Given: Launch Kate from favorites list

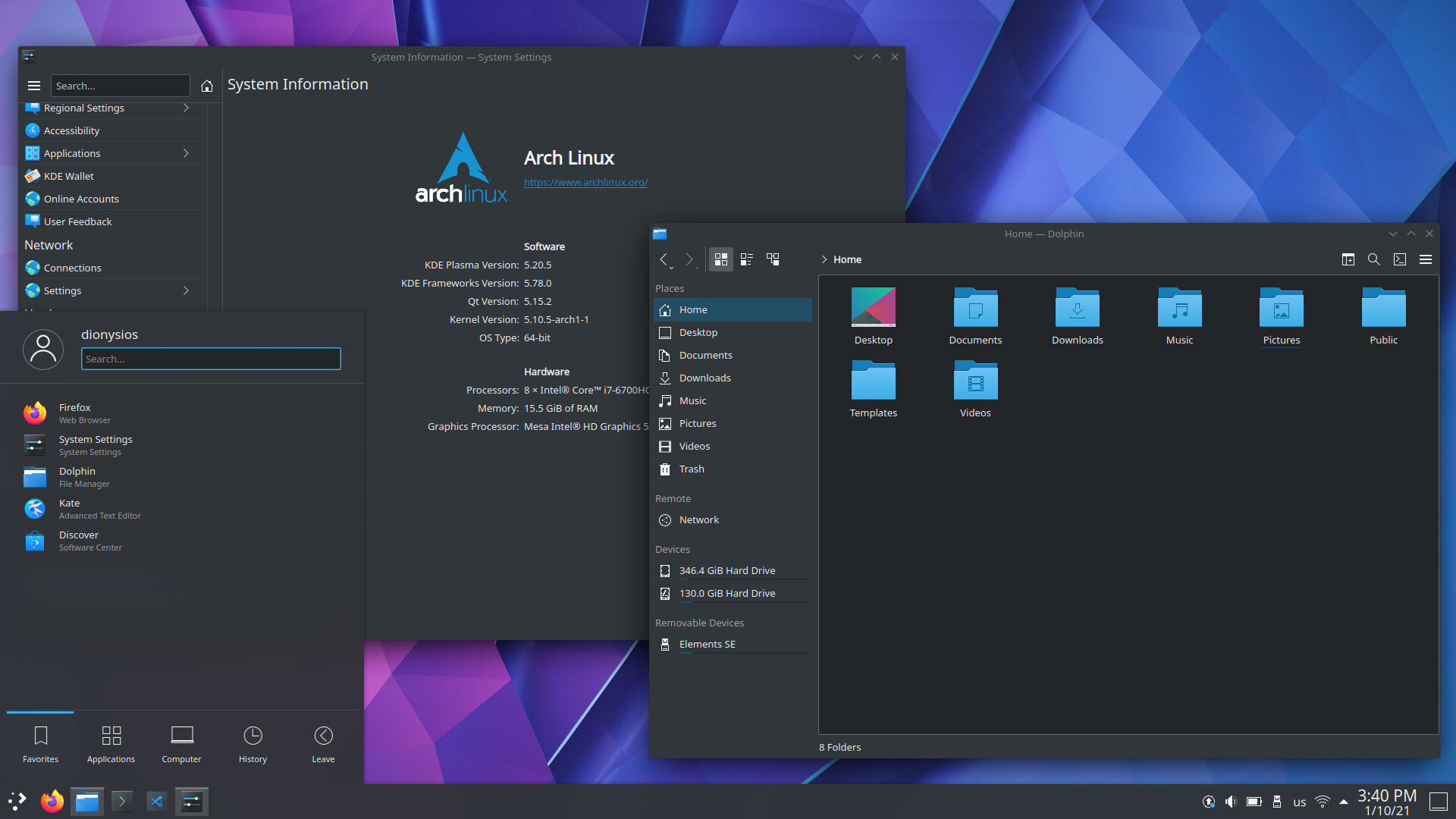Looking at the screenshot, I should [x=70, y=509].
